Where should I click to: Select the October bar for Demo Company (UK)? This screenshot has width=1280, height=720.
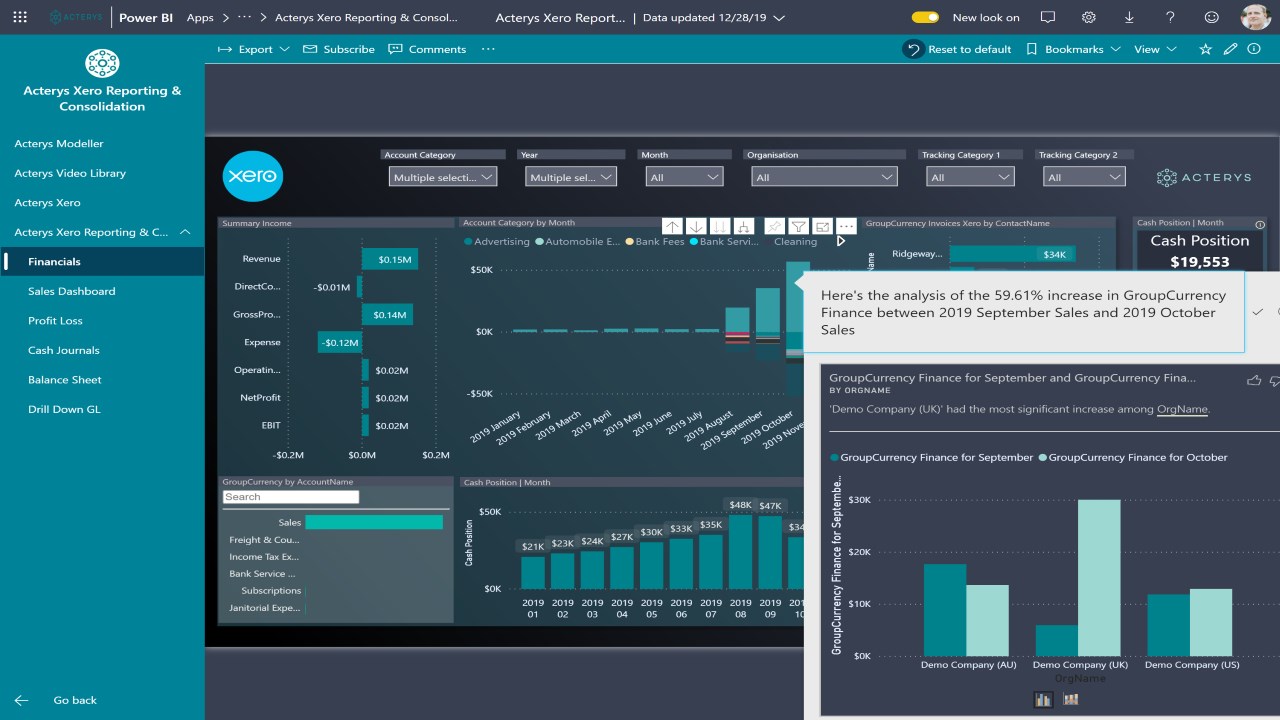tap(1098, 578)
